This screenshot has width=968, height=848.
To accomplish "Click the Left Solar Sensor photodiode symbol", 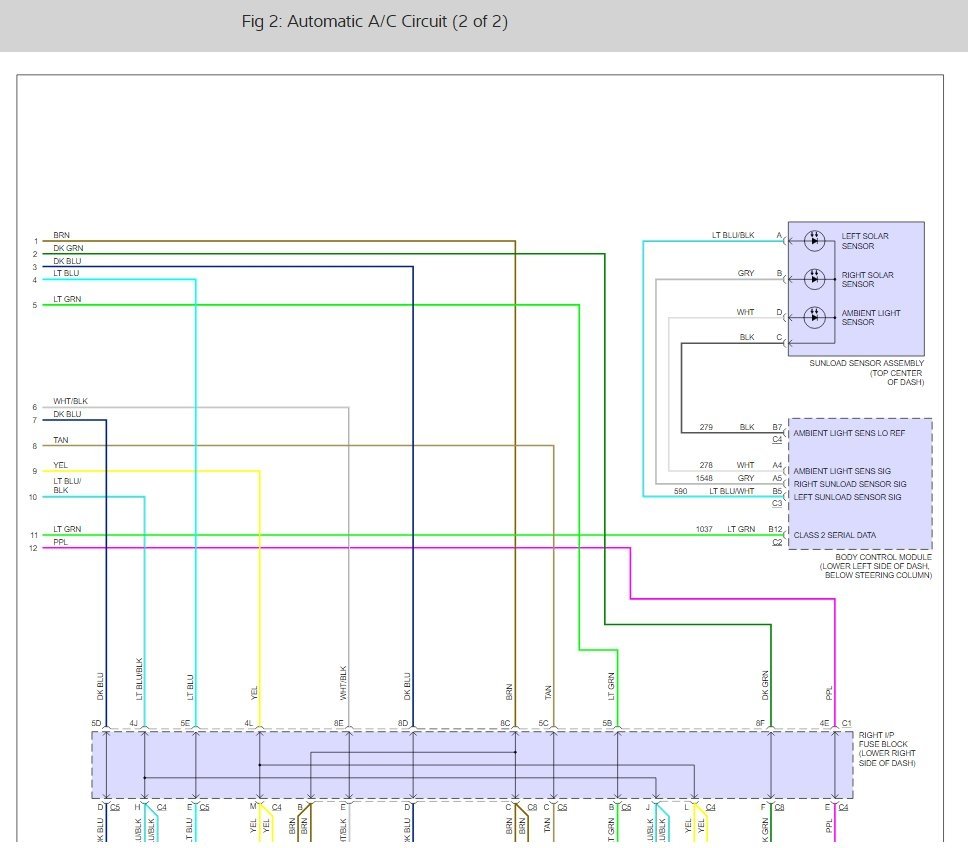I will pyautogui.click(x=814, y=241).
